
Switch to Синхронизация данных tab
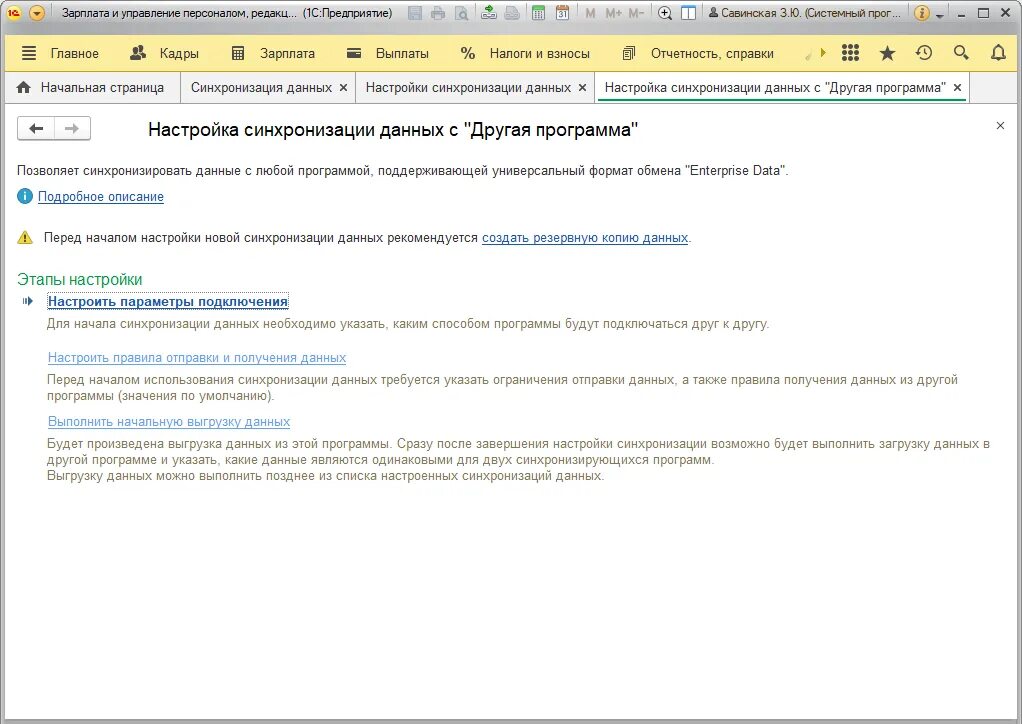[261, 88]
